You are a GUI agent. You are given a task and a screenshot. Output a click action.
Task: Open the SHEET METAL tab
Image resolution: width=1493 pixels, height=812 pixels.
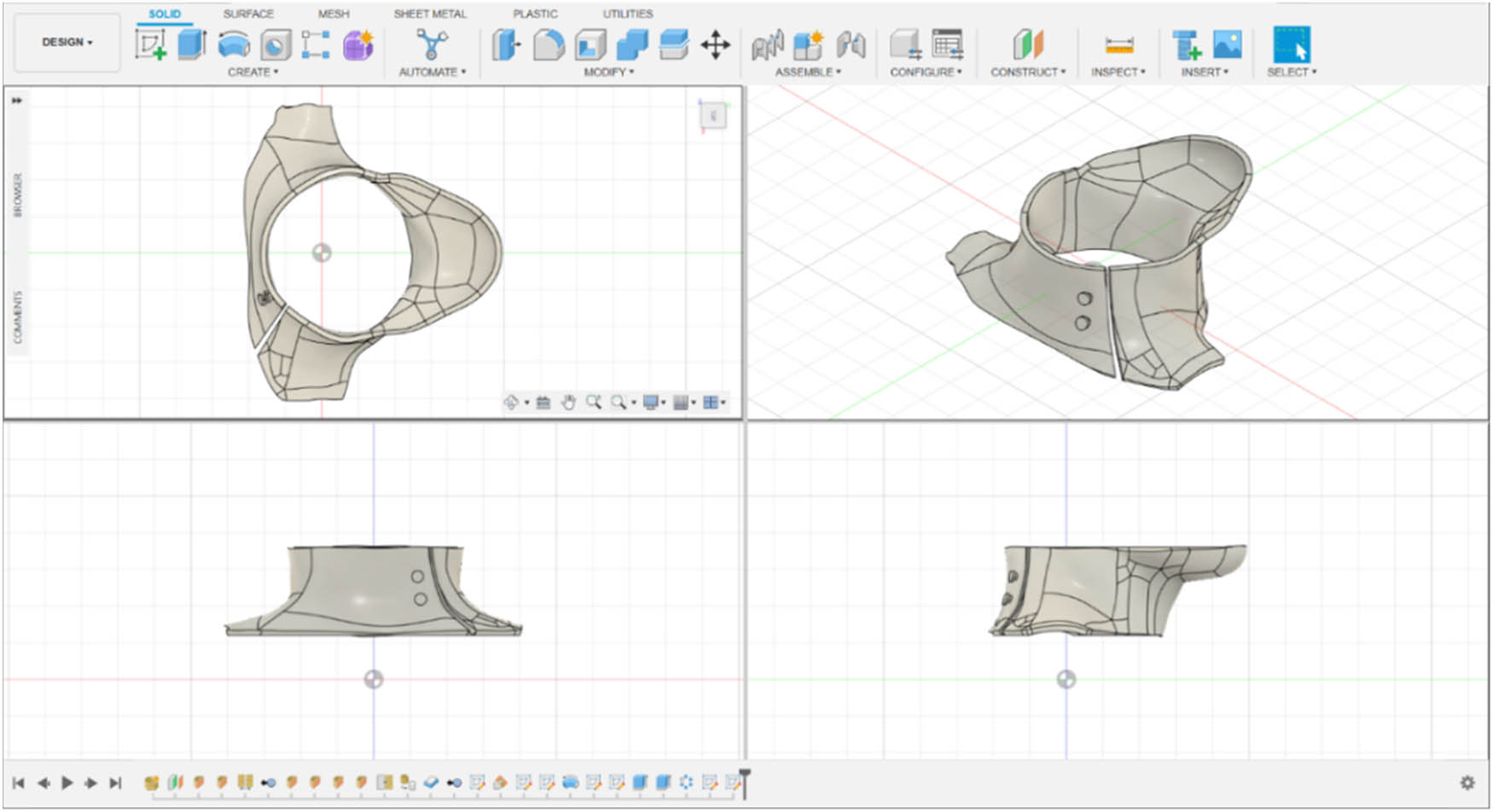[x=429, y=14]
